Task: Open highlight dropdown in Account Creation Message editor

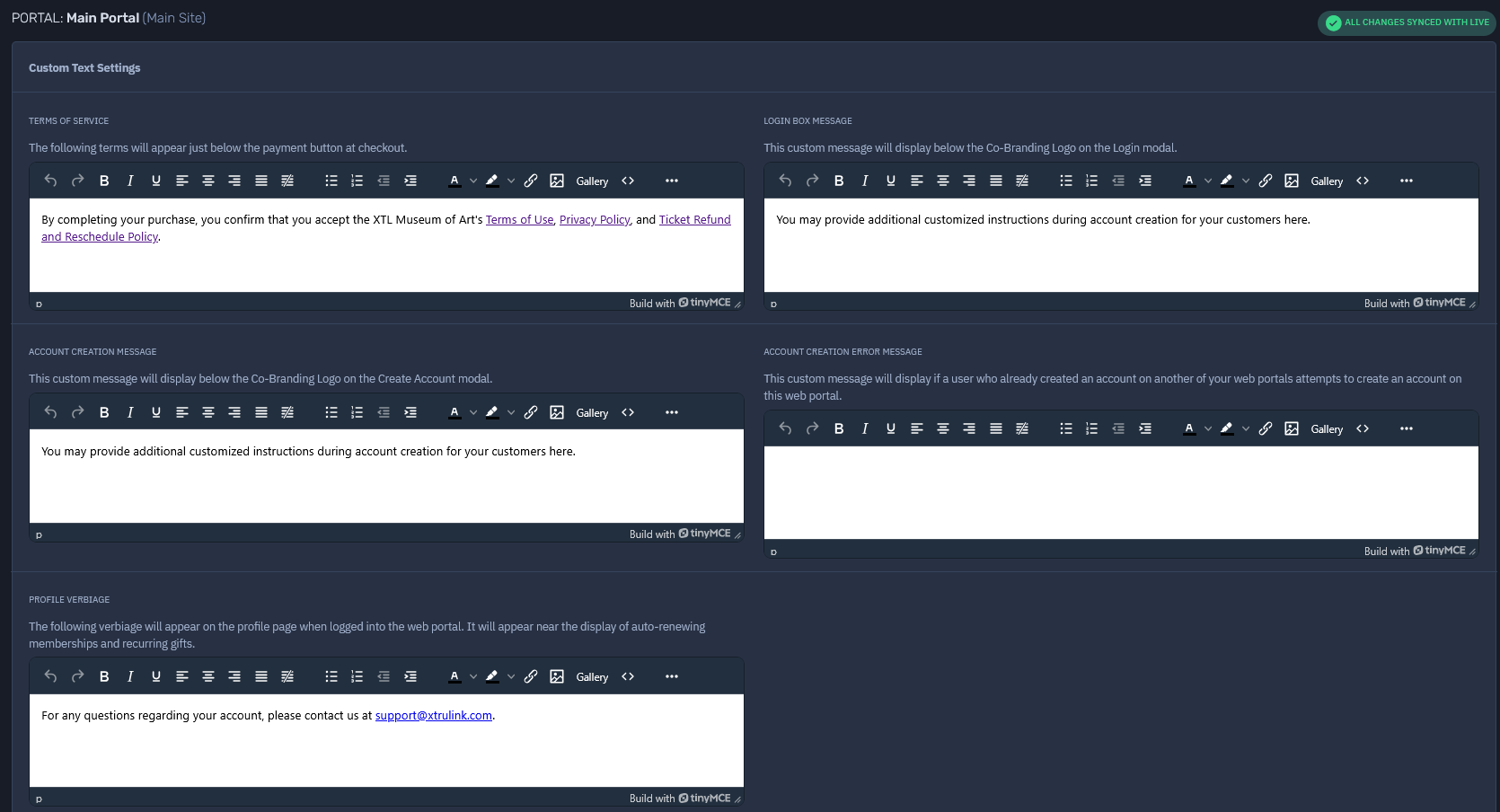Action: 511,412
